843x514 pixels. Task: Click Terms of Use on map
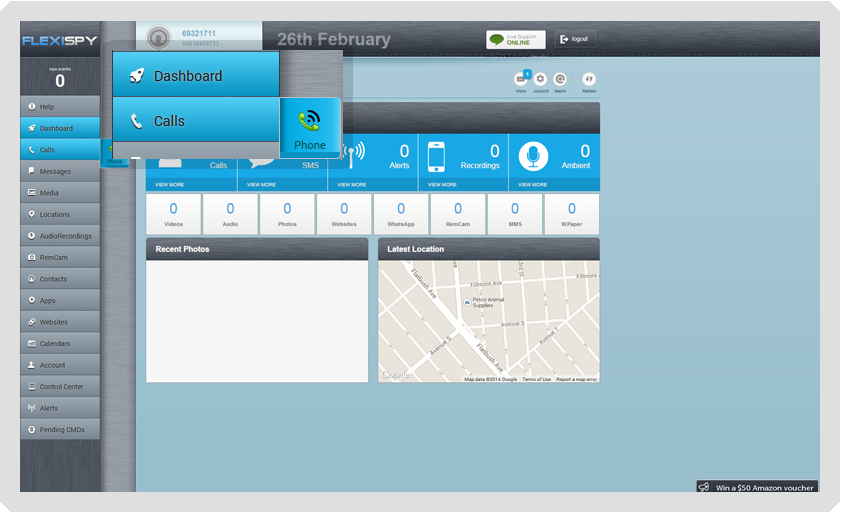coord(537,379)
